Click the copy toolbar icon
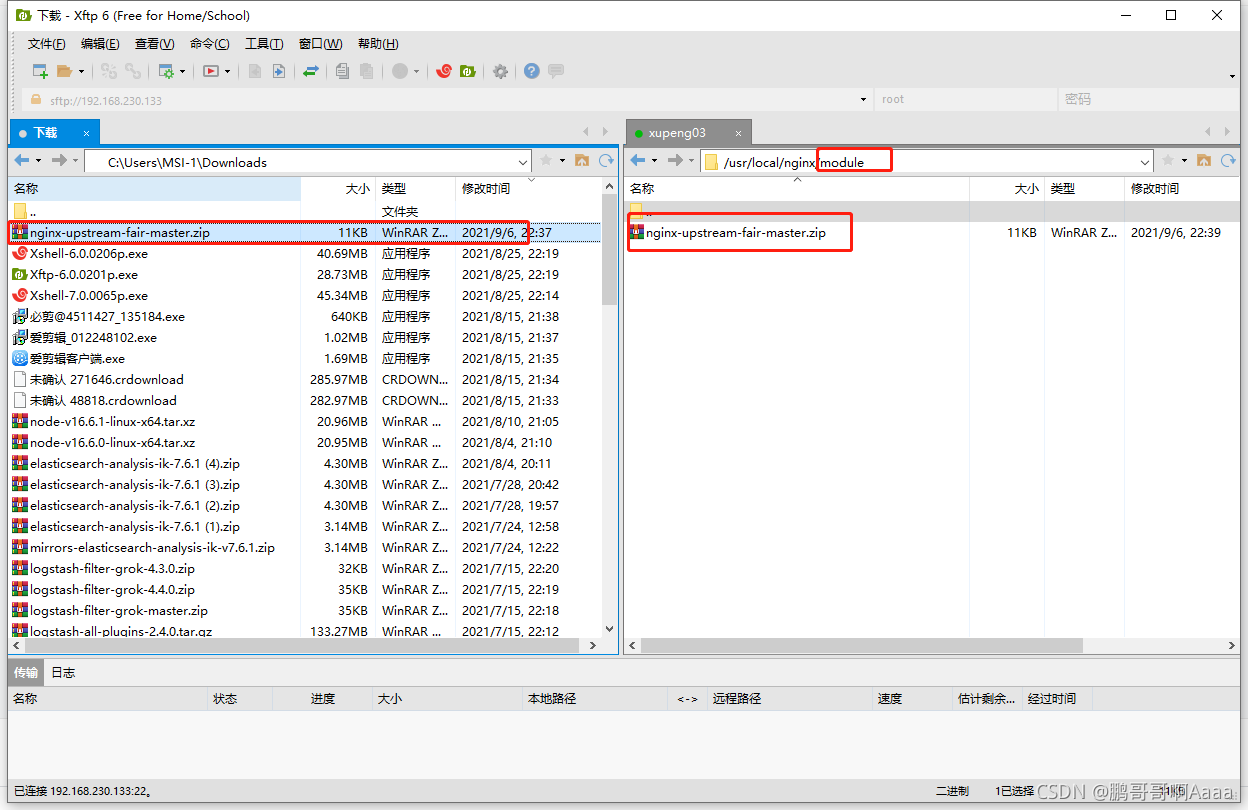Viewport: 1248px width, 810px height. pos(342,71)
